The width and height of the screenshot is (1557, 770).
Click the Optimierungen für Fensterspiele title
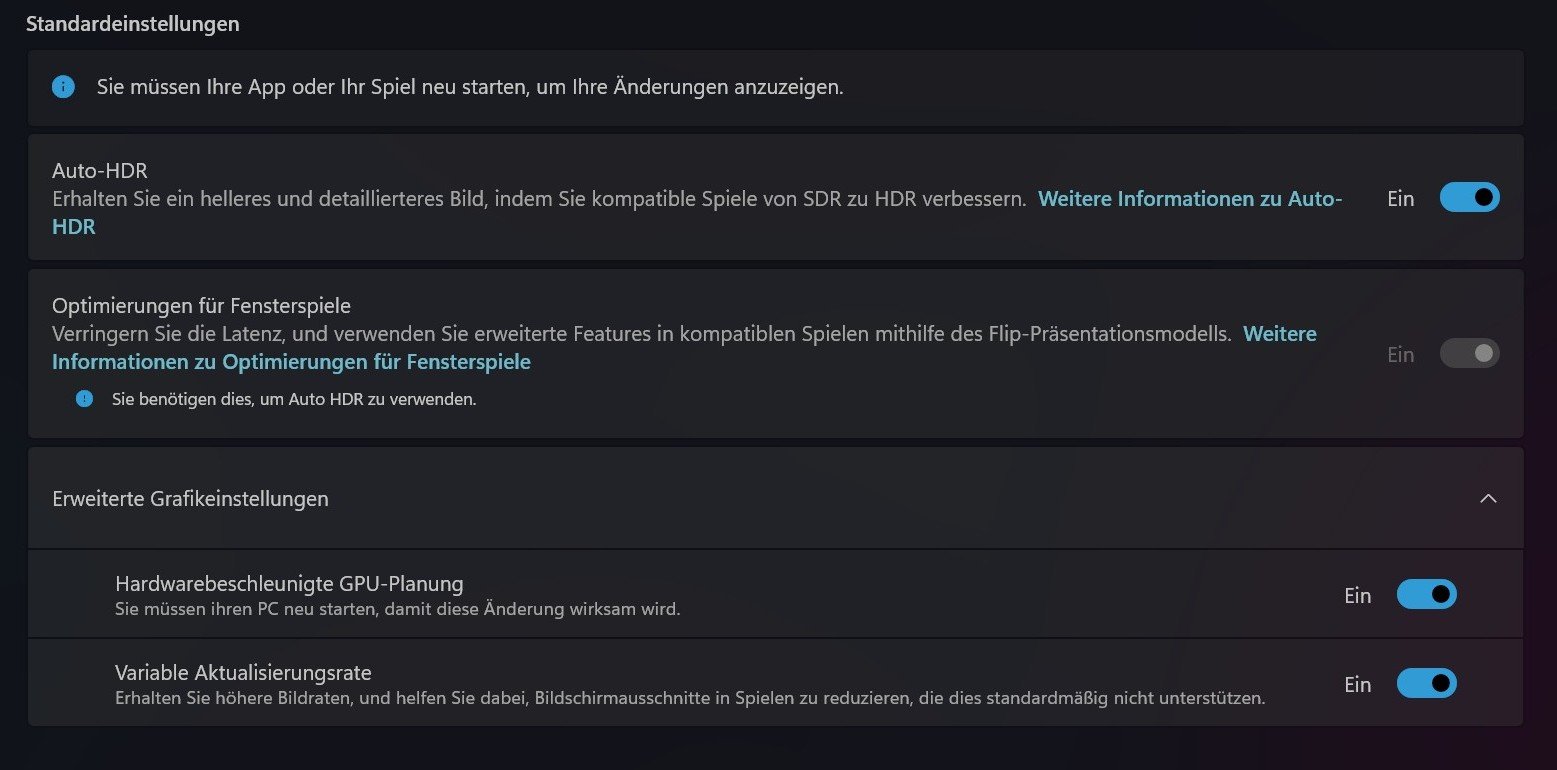(201, 305)
